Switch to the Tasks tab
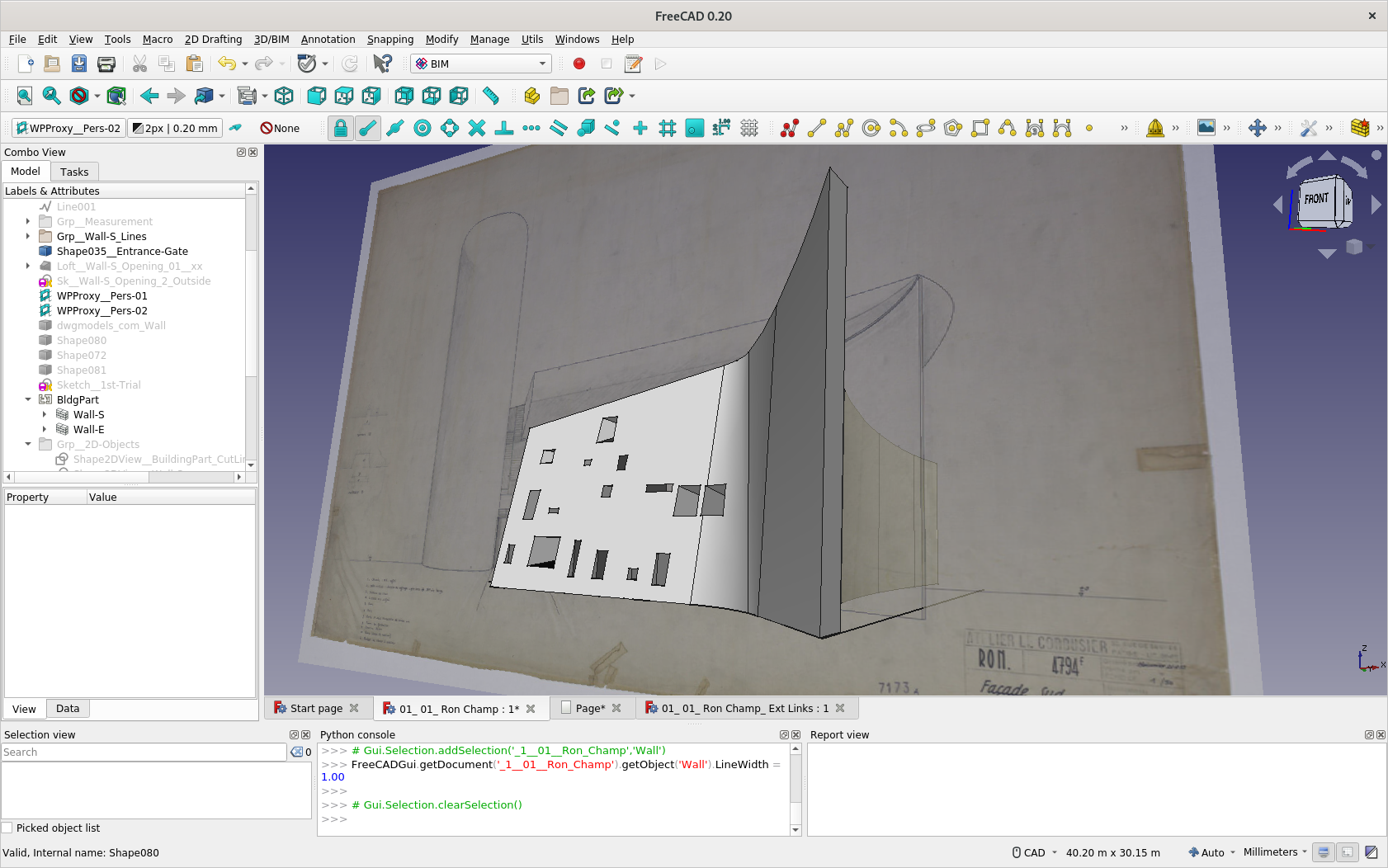 coord(74,172)
